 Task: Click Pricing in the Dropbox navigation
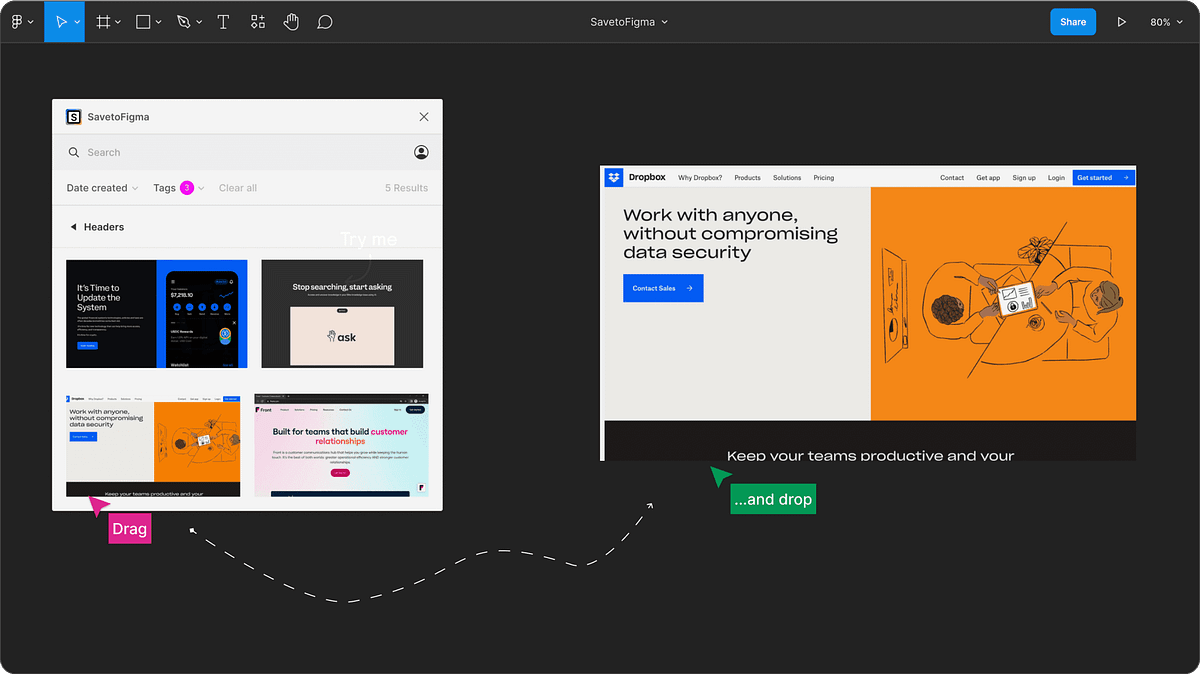point(823,177)
